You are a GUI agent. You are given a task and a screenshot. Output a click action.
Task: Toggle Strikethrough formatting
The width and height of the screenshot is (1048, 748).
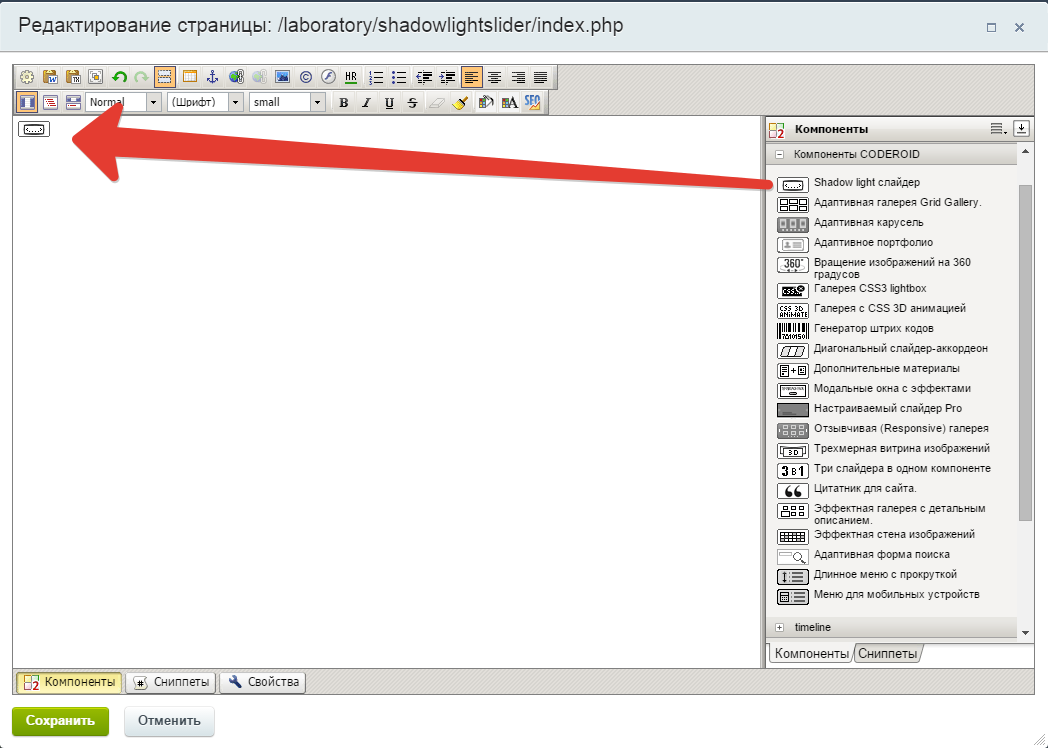coord(412,102)
